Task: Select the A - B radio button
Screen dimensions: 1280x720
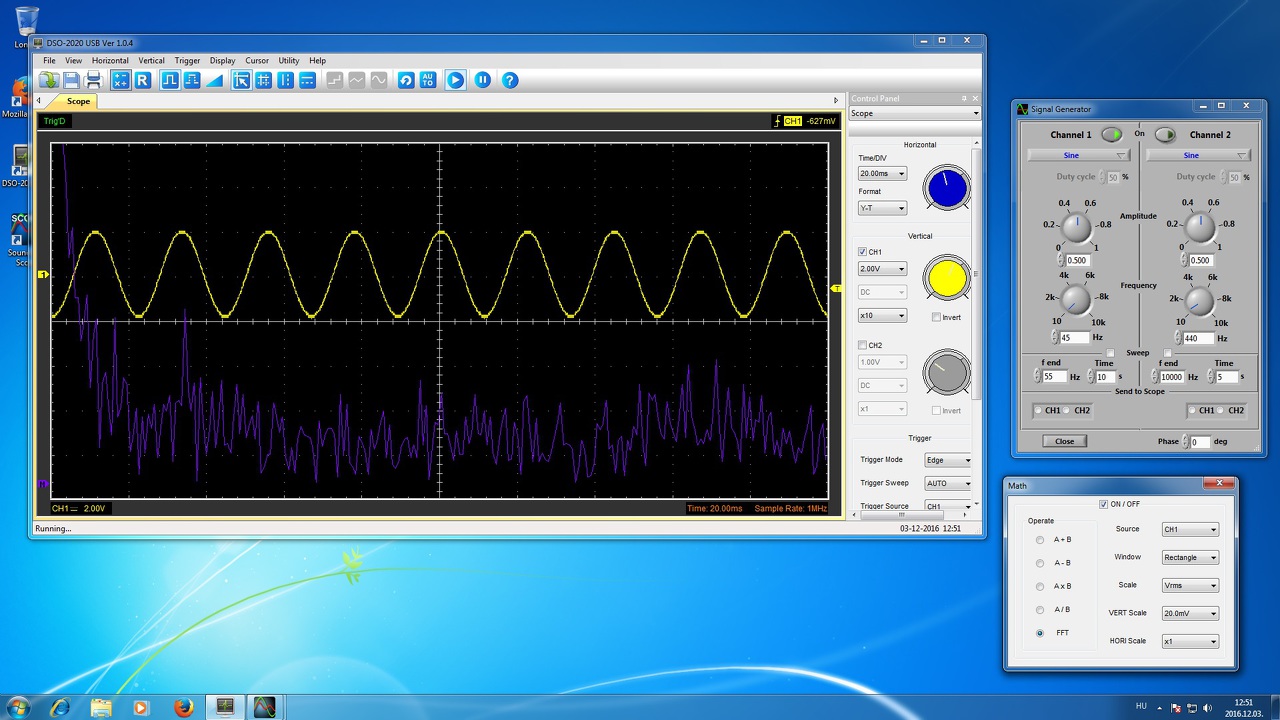Action: [x=1040, y=563]
